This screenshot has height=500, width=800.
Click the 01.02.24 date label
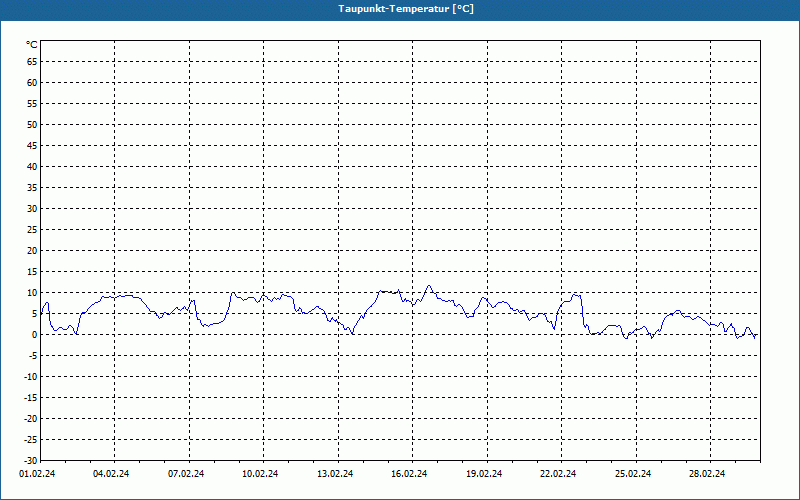(37, 474)
